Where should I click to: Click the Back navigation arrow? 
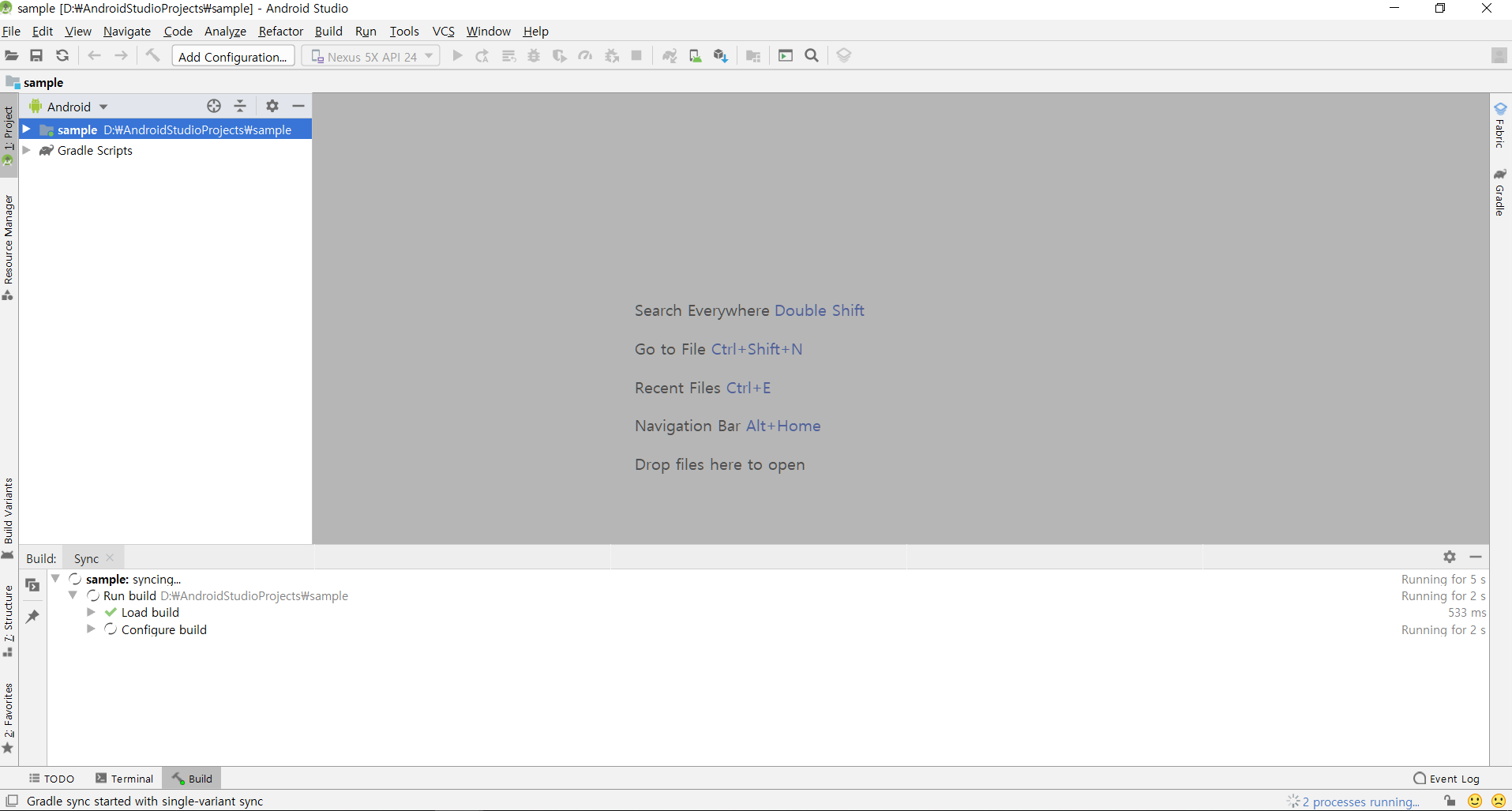[x=95, y=56]
